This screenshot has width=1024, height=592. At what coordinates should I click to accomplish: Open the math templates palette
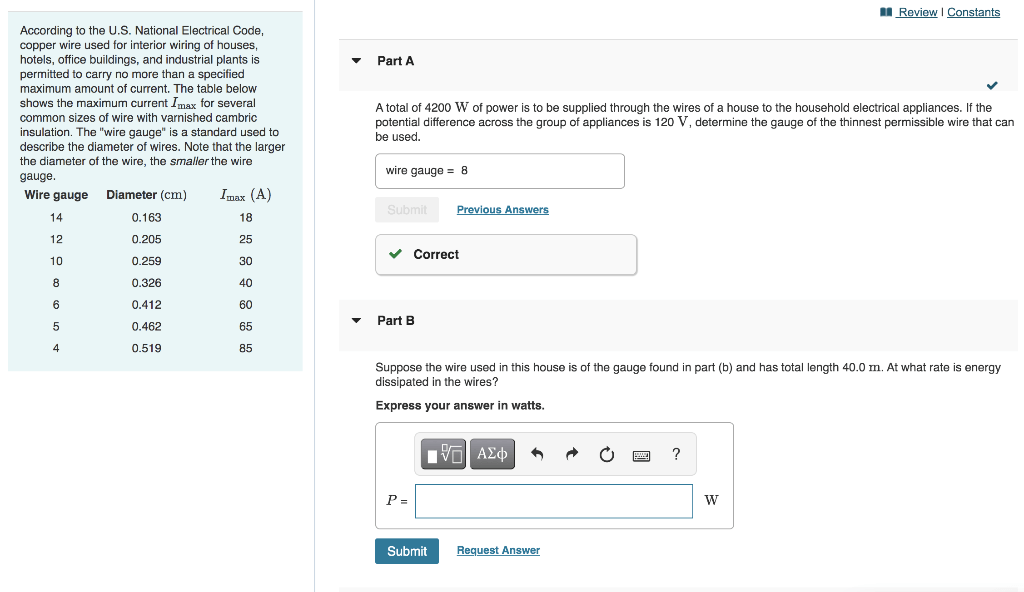pos(445,455)
